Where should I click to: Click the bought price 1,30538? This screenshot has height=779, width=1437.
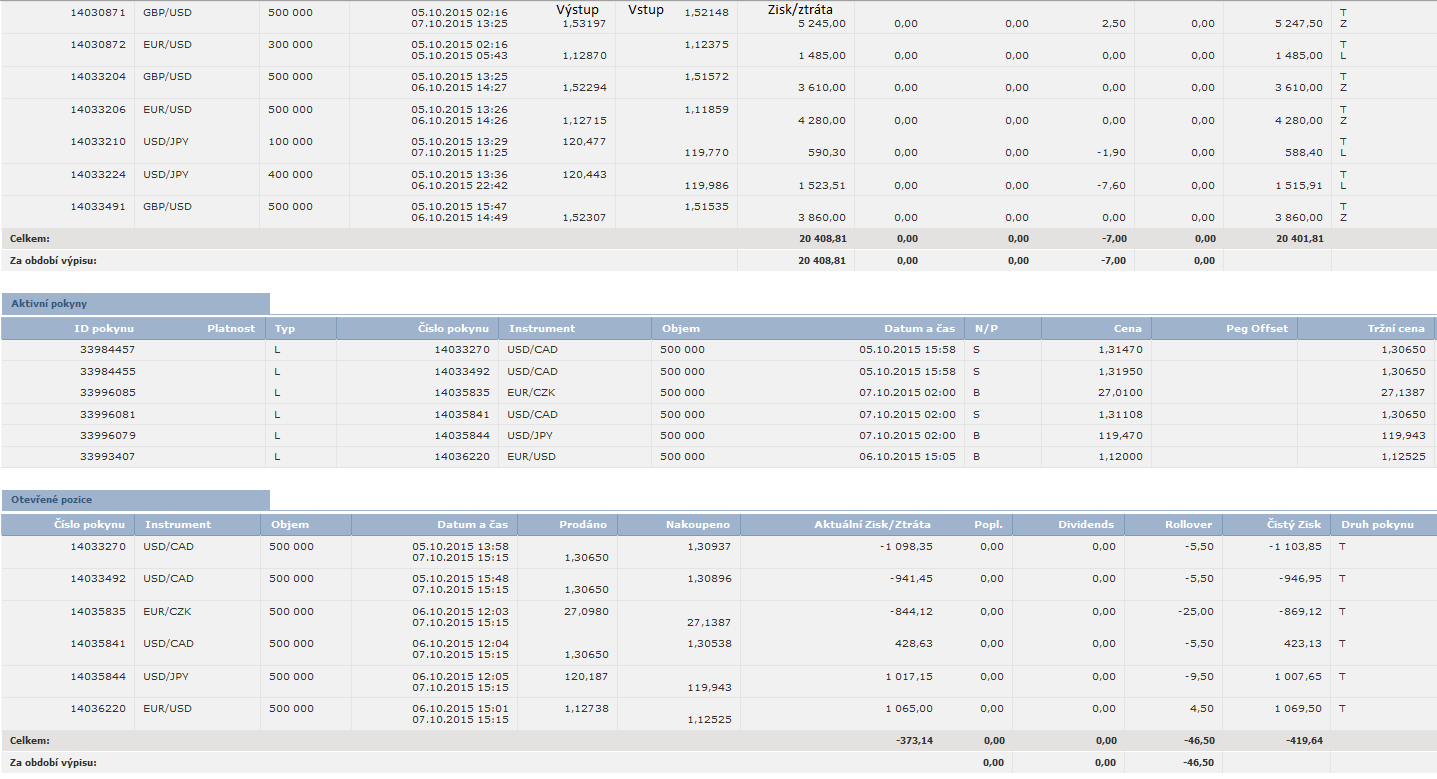pos(709,644)
